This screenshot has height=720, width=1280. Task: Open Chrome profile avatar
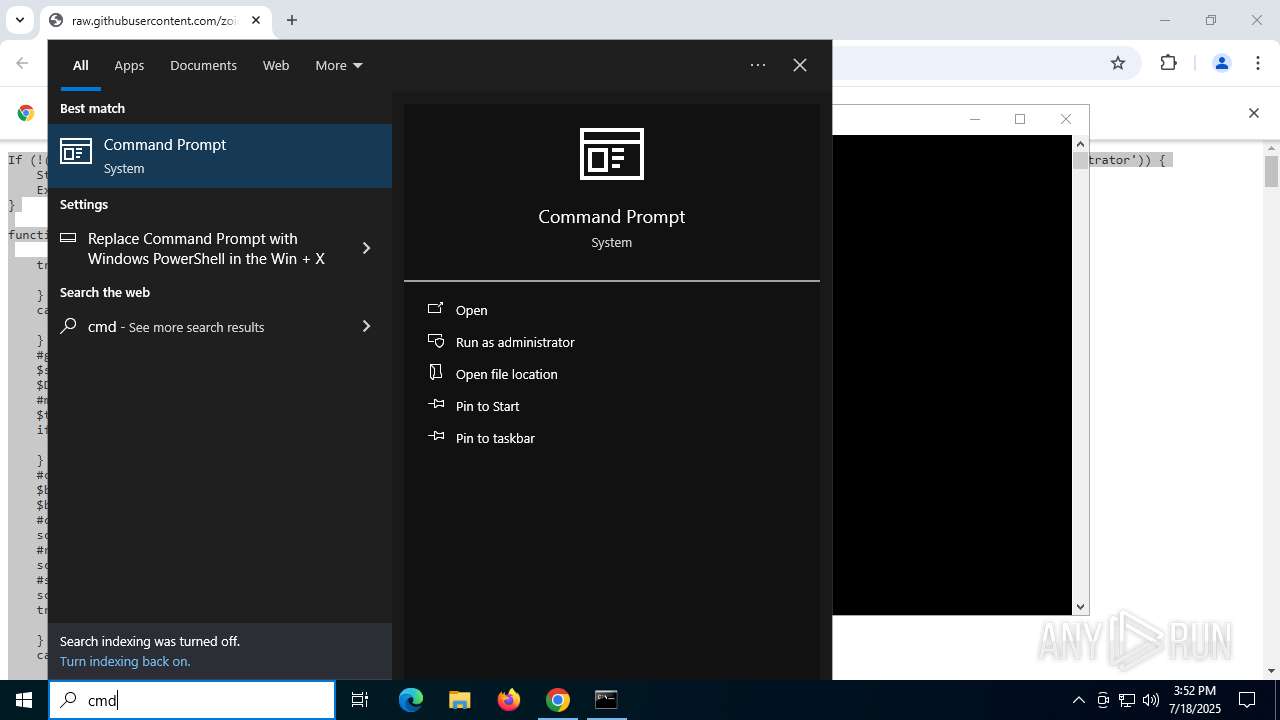coord(1221,63)
